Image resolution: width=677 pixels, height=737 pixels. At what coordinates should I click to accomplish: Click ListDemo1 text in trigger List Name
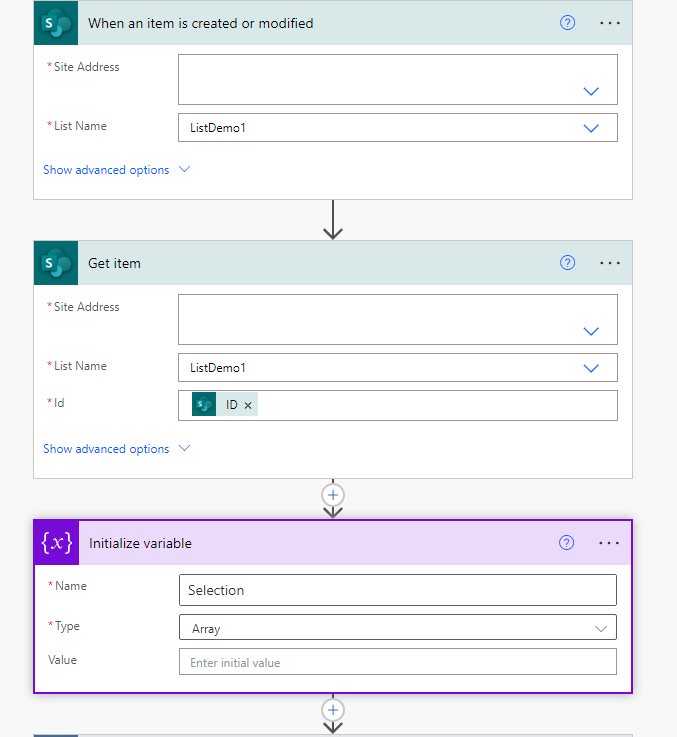[218, 128]
